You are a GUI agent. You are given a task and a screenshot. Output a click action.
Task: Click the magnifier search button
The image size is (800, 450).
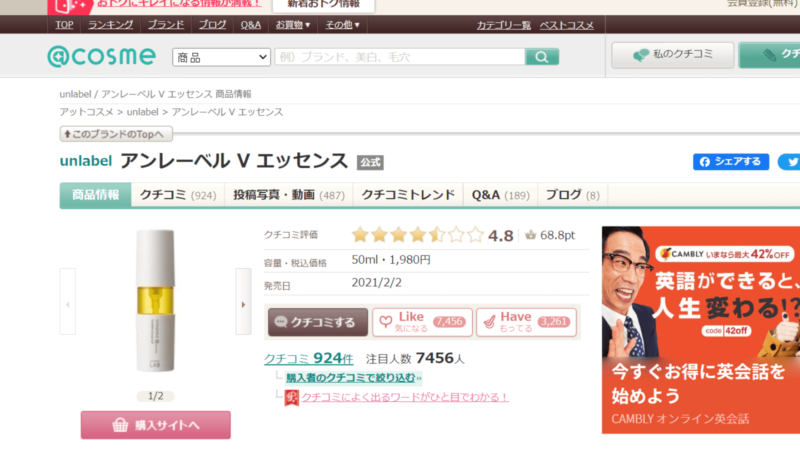[542, 57]
